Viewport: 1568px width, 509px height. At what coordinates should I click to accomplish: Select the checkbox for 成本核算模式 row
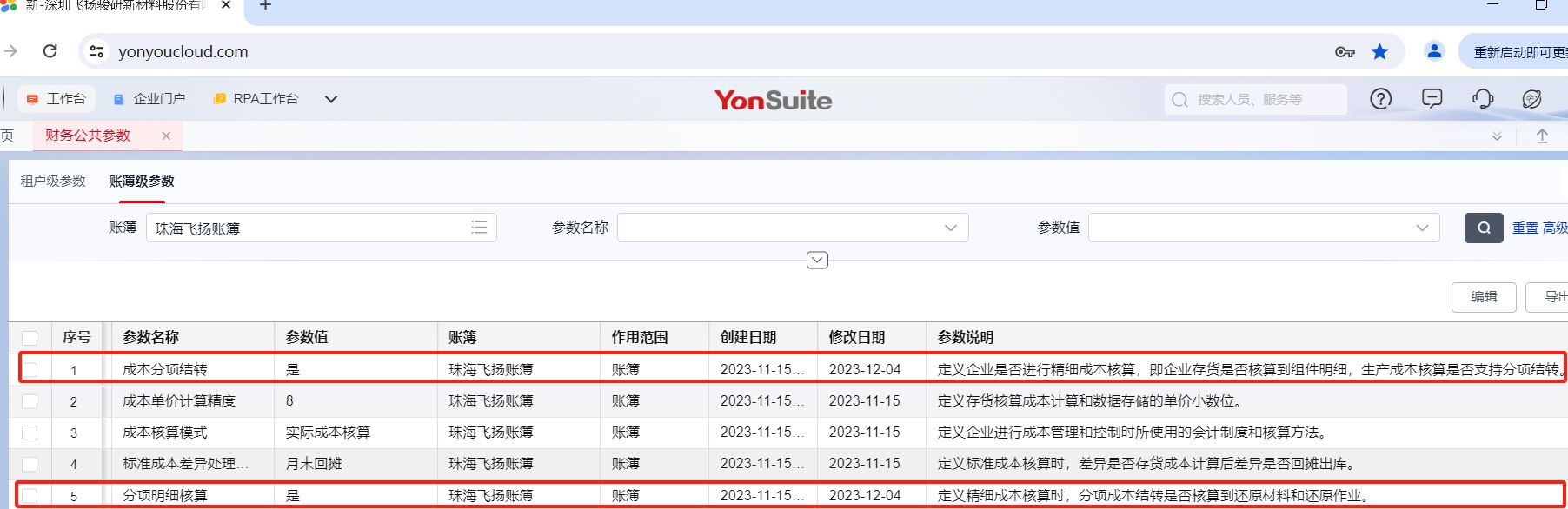[x=30, y=433]
